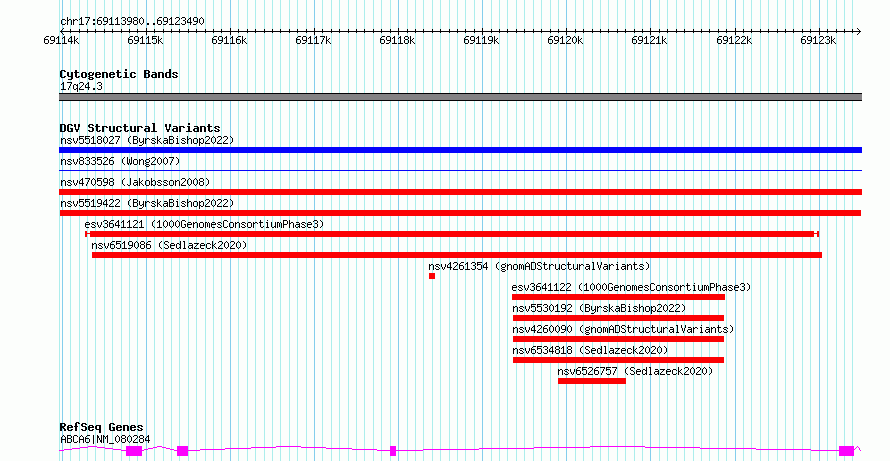Open the nsv6534818 (Sedlazeck2020) label

590,350
